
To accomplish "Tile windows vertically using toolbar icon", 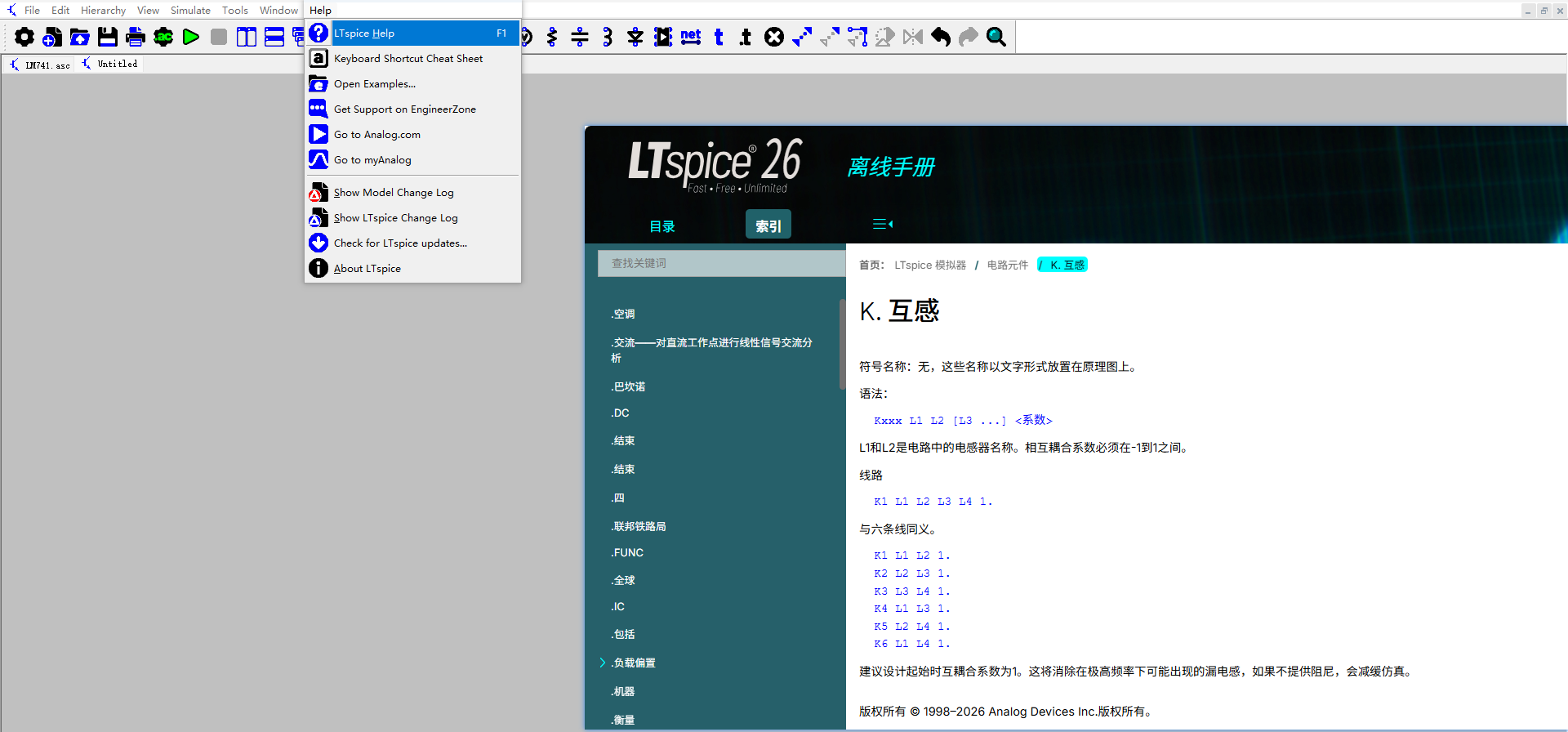I will click(x=247, y=37).
